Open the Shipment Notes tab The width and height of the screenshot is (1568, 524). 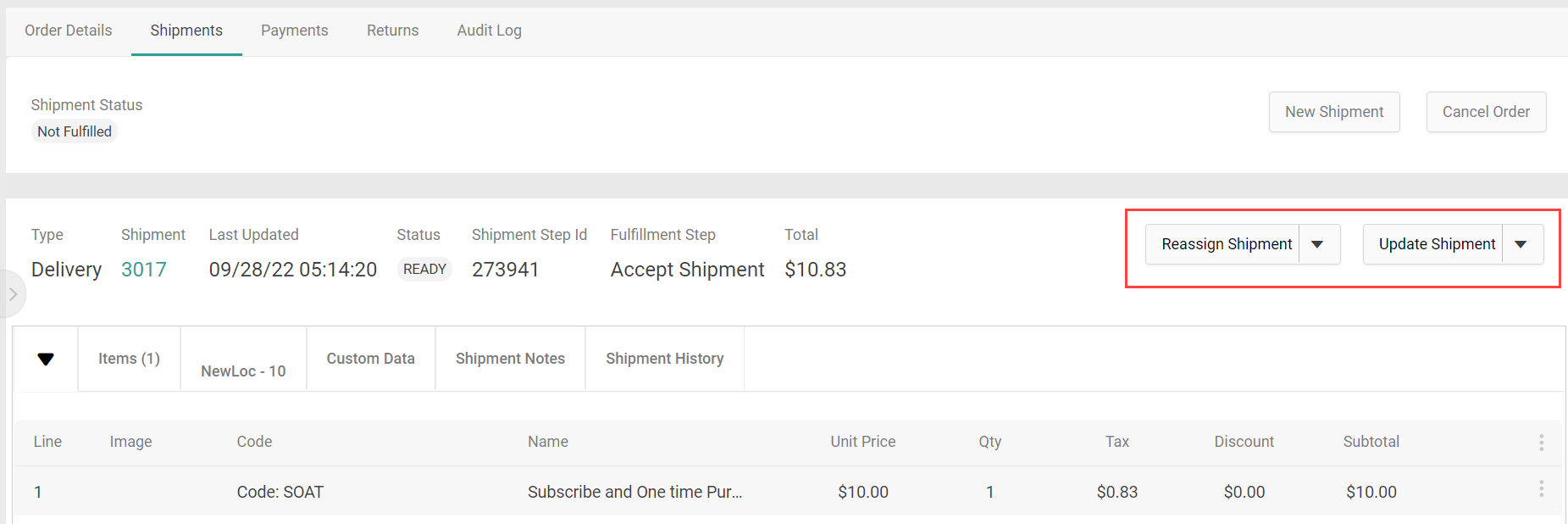[x=510, y=359]
